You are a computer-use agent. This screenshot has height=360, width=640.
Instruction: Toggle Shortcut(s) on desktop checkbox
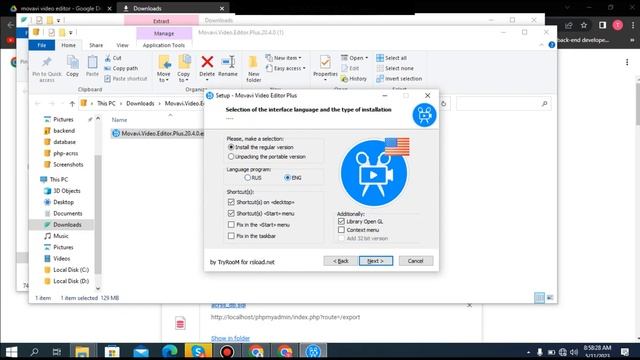(231, 202)
